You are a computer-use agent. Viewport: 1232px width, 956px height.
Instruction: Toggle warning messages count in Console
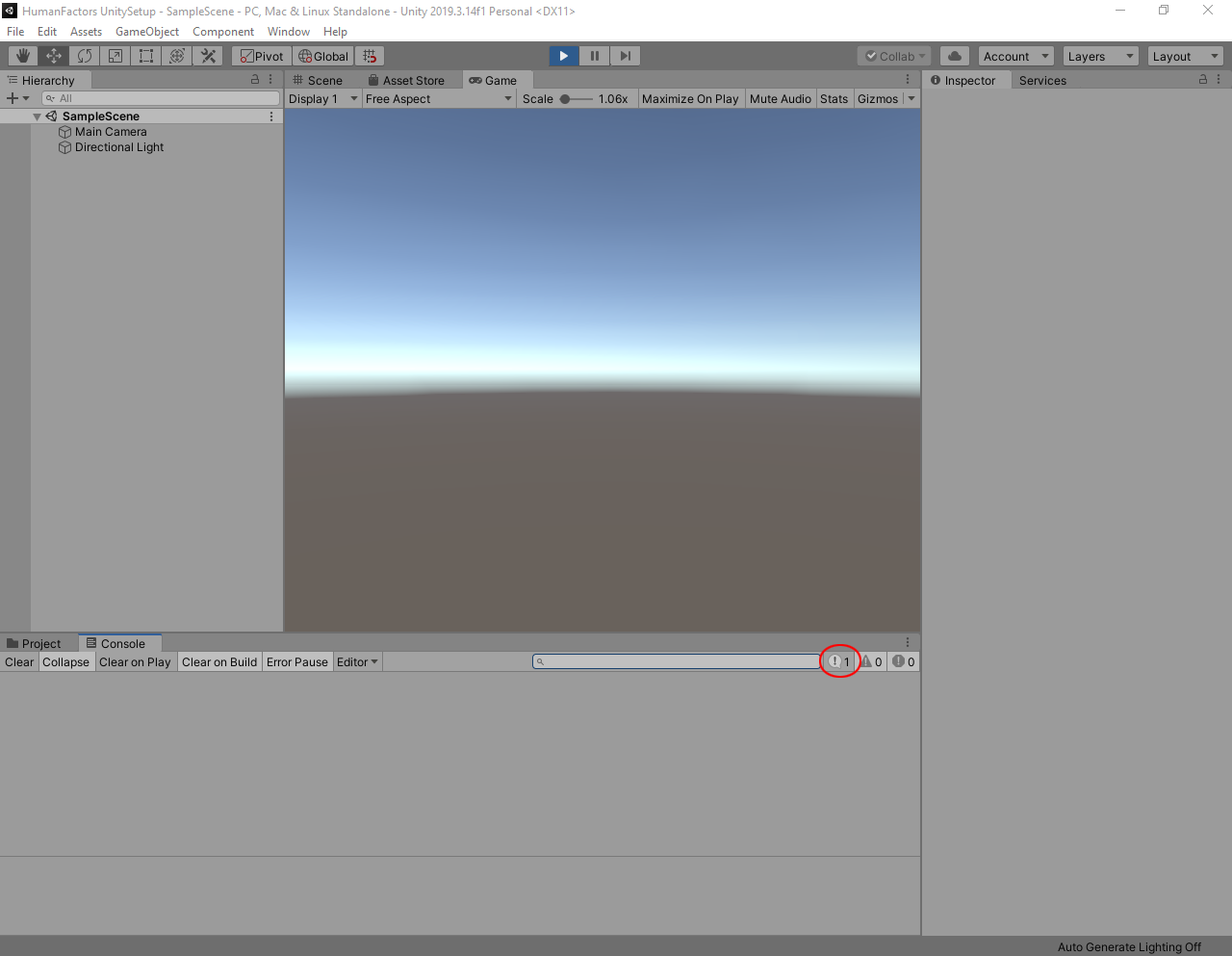point(872,661)
